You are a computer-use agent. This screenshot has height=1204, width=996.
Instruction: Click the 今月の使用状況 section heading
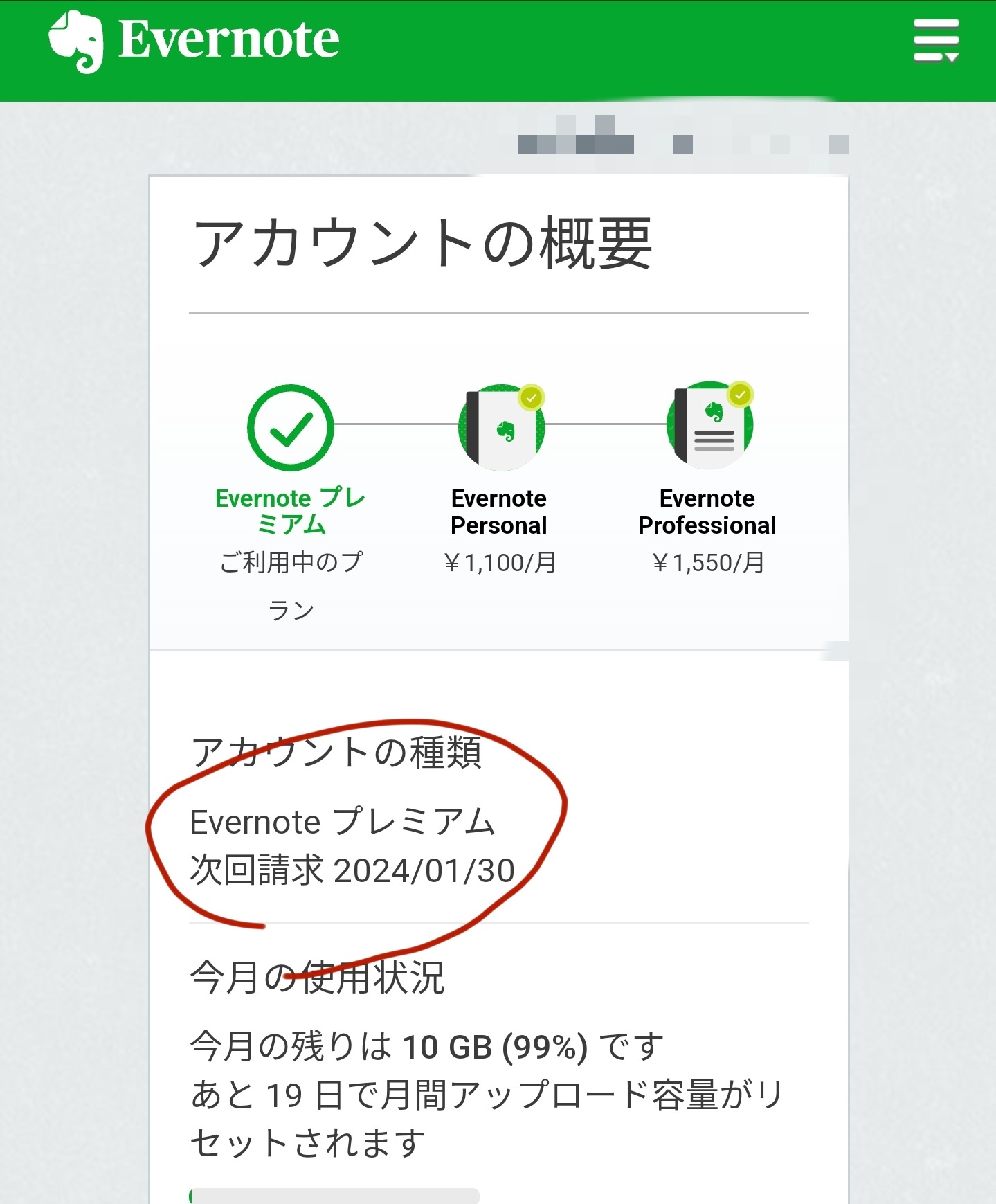point(318,978)
